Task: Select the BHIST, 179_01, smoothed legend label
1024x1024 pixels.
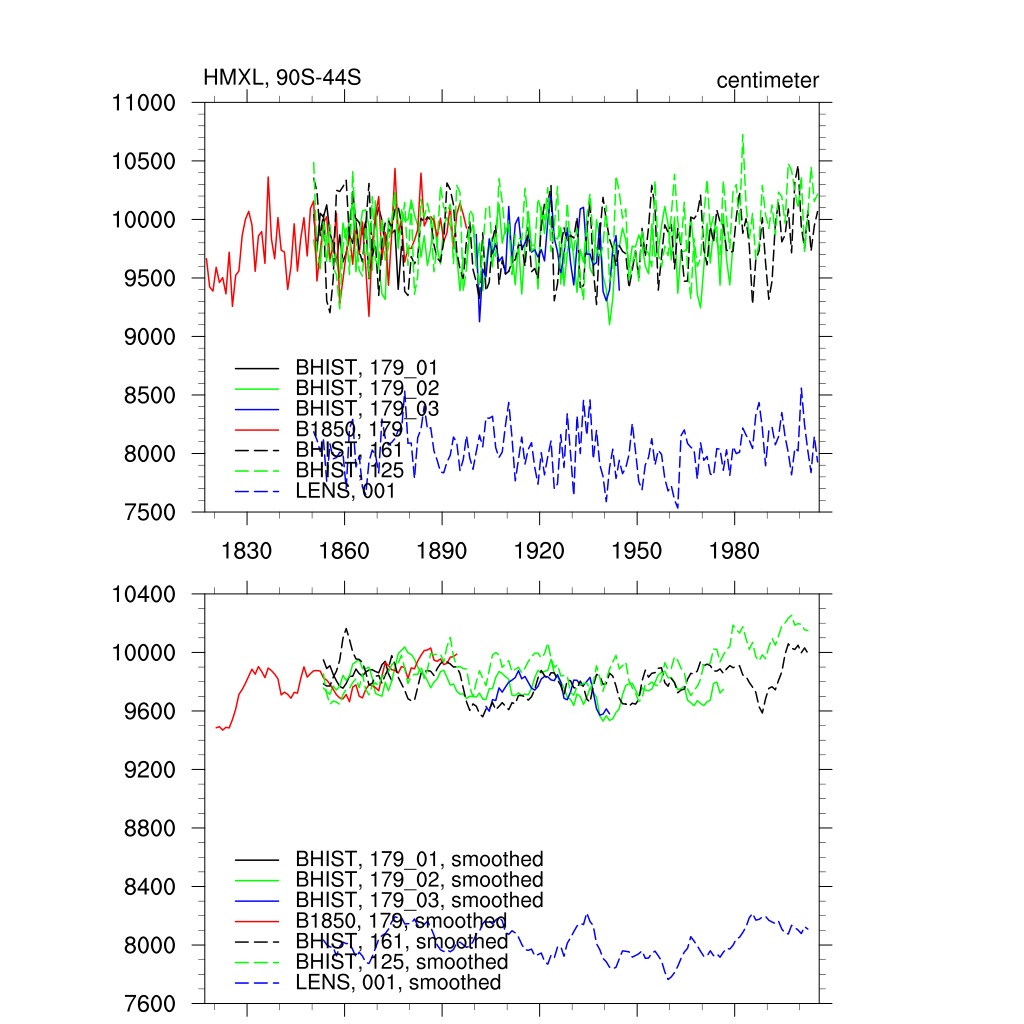Action: click(419, 859)
